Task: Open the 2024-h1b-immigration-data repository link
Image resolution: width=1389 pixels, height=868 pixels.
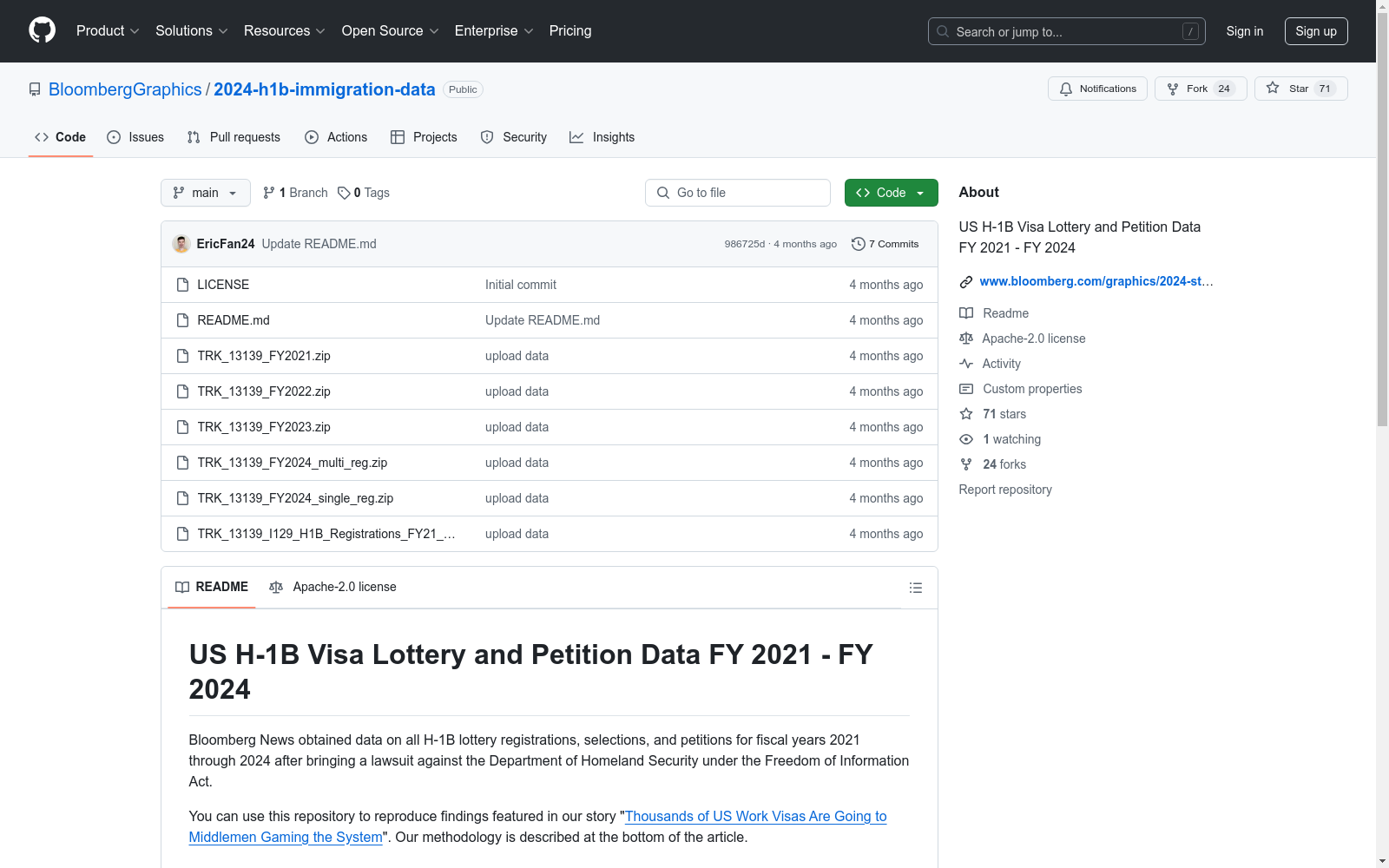Action: (x=325, y=89)
